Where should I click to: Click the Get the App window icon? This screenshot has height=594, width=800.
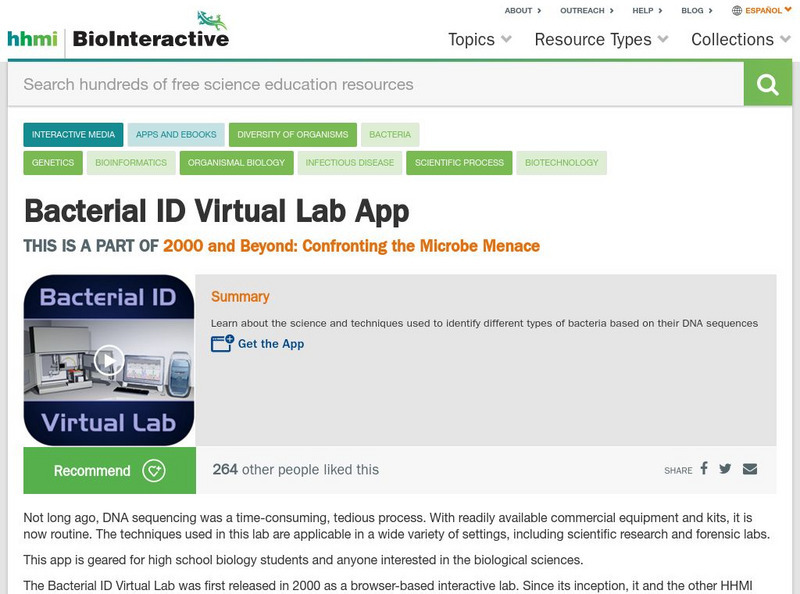(x=222, y=343)
